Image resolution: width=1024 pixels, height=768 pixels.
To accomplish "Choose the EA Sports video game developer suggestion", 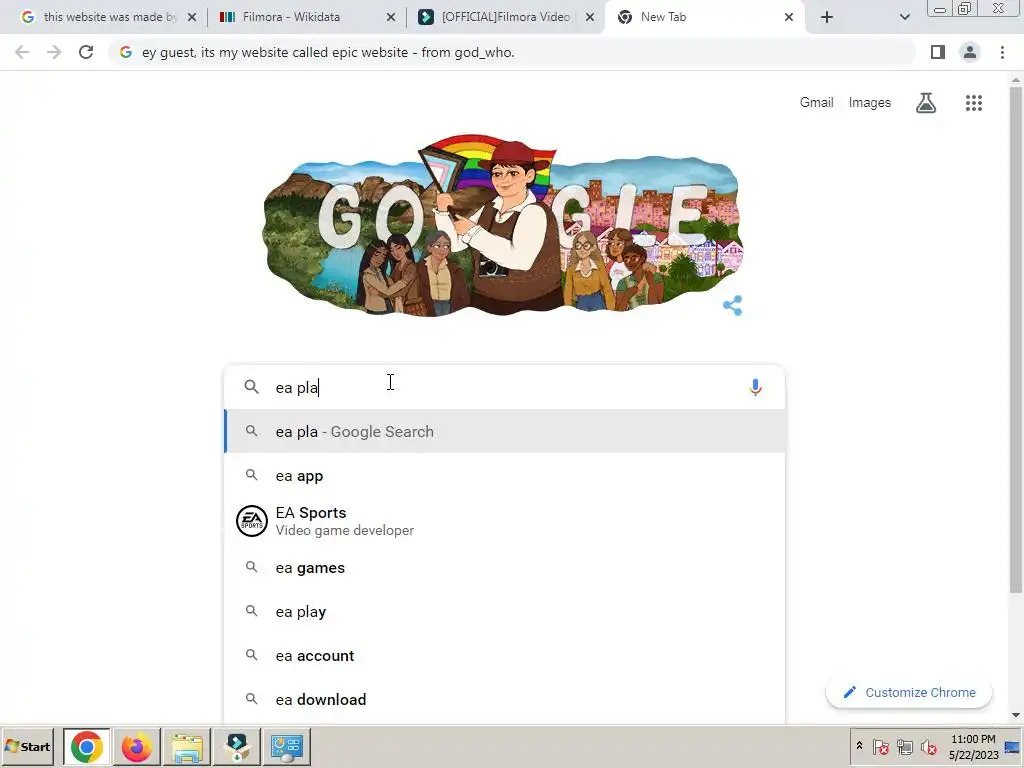I will [505, 521].
